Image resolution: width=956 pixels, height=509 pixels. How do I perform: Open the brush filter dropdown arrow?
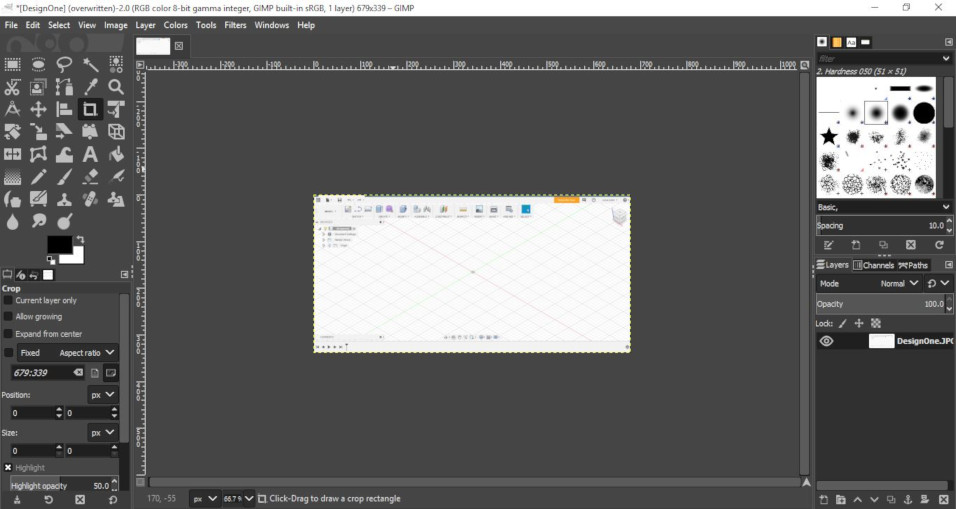click(946, 59)
